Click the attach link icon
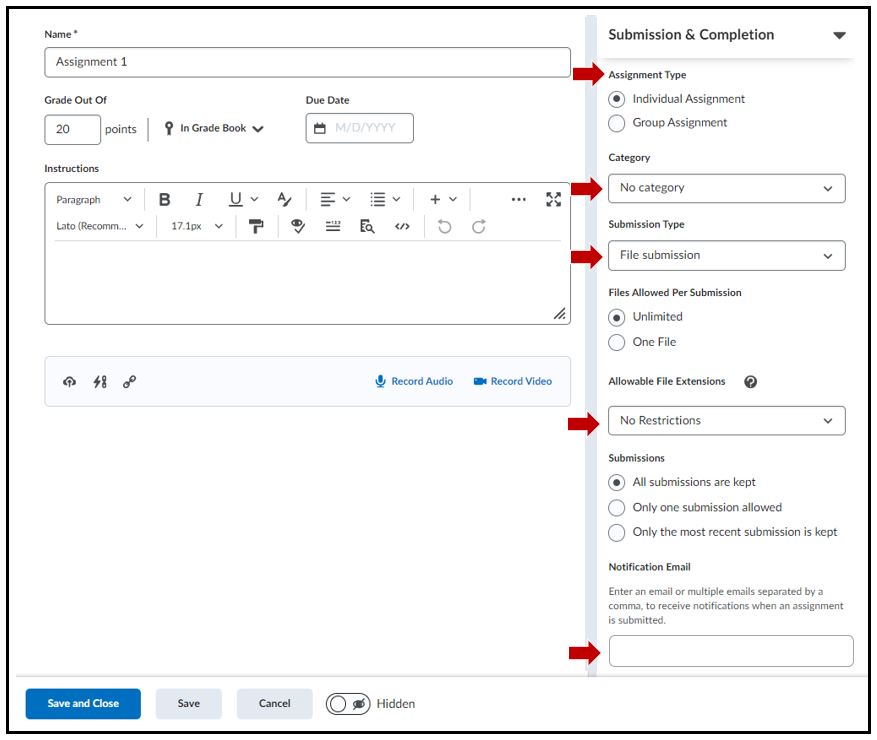 tap(130, 381)
